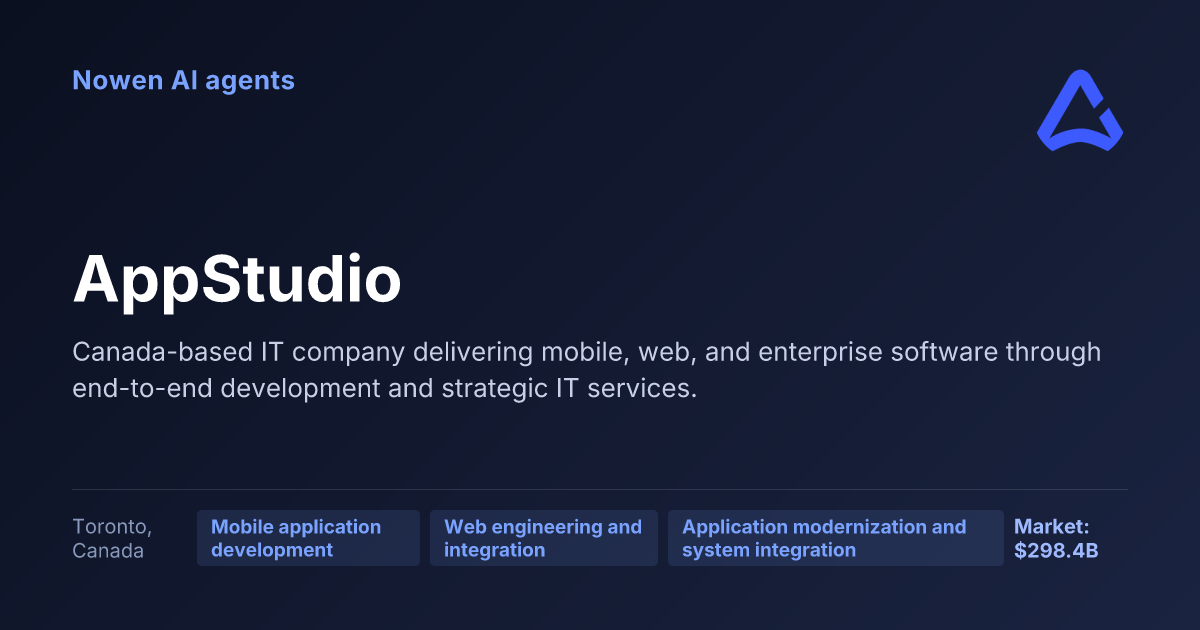Select the Toronto, Canada location text
The height and width of the screenshot is (630, 1200).
coord(112,538)
